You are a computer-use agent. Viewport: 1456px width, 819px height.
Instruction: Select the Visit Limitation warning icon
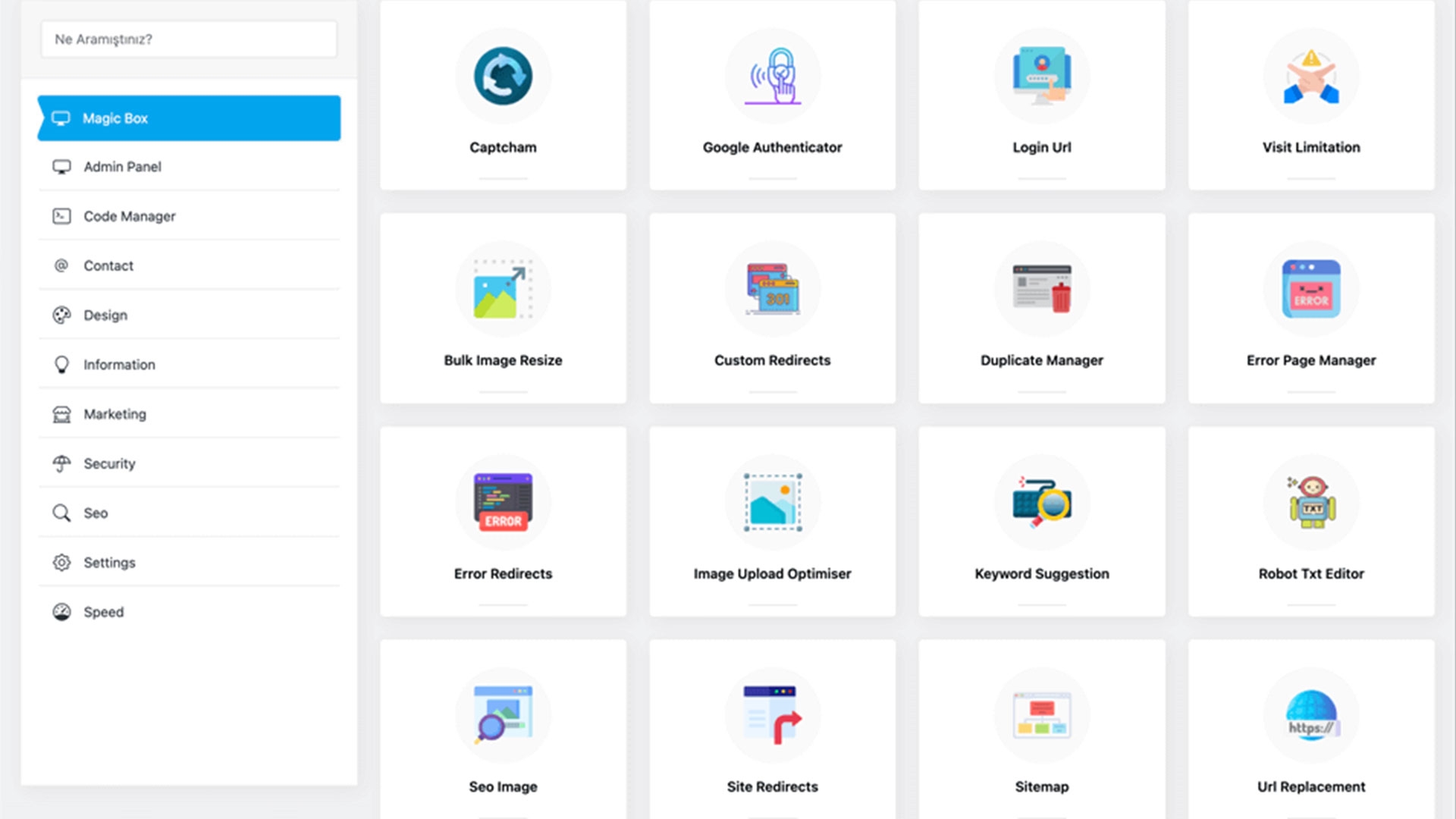(1310, 76)
